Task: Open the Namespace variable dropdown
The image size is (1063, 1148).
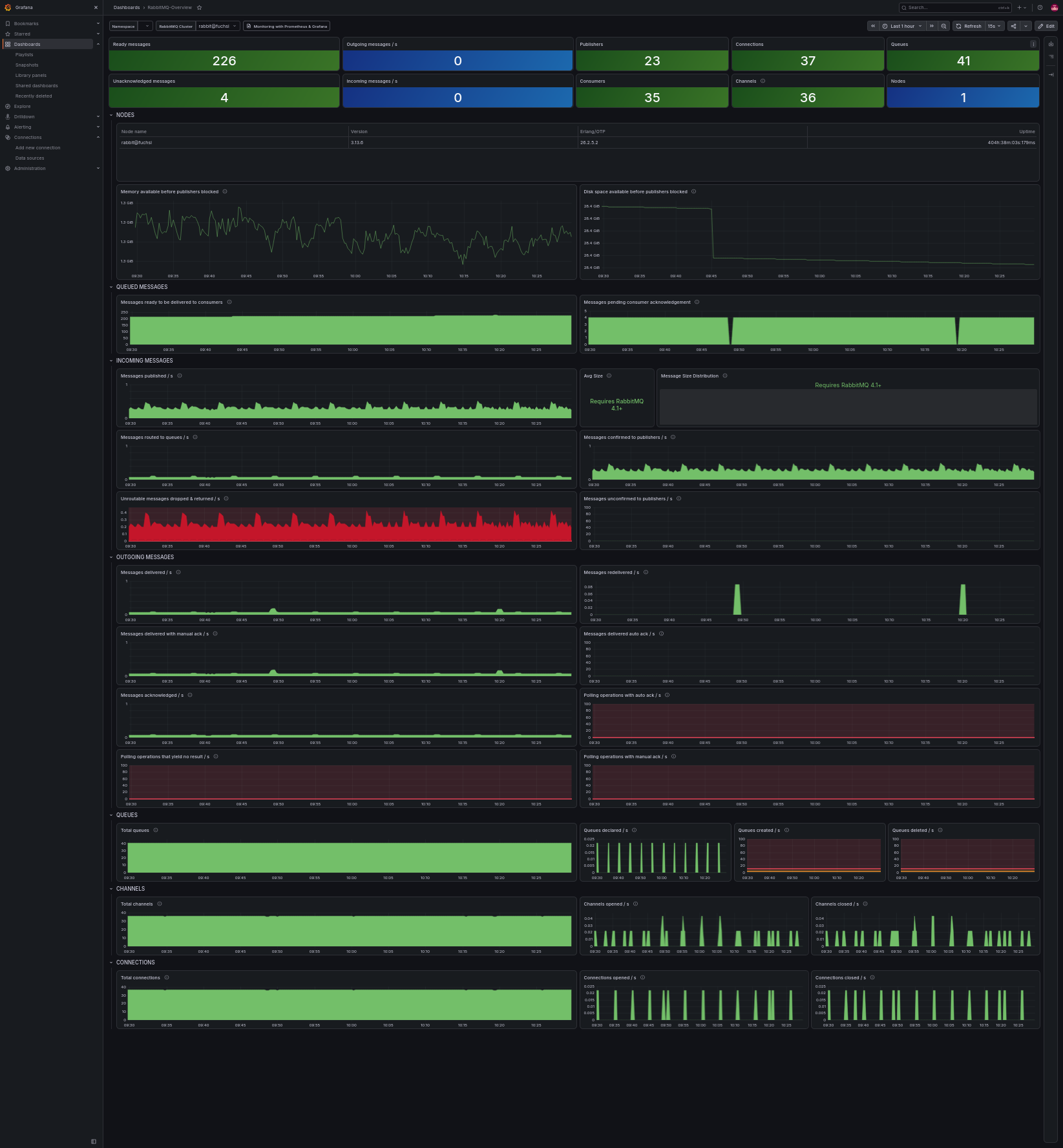Action: (145, 26)
